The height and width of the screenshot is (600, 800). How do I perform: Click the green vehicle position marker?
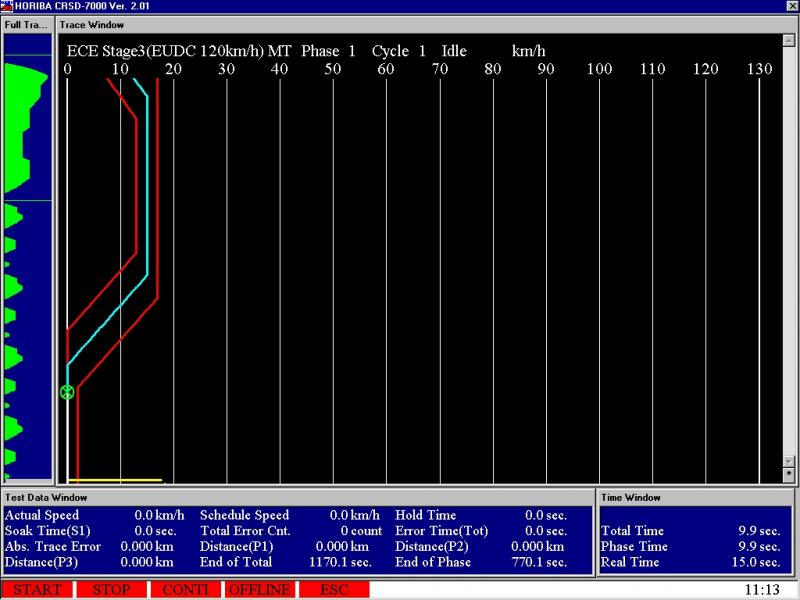coord(67,392)
